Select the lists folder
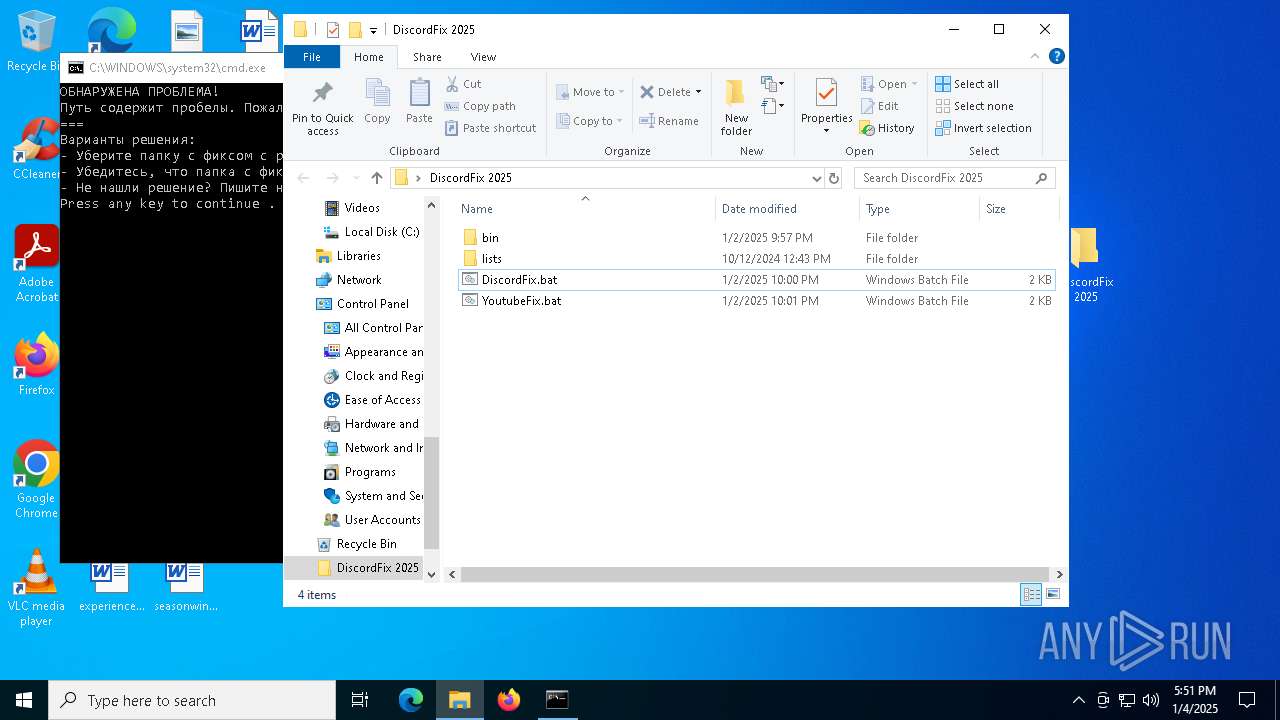The width and height of the screenshot is (1280, 720). click(756, 259)
